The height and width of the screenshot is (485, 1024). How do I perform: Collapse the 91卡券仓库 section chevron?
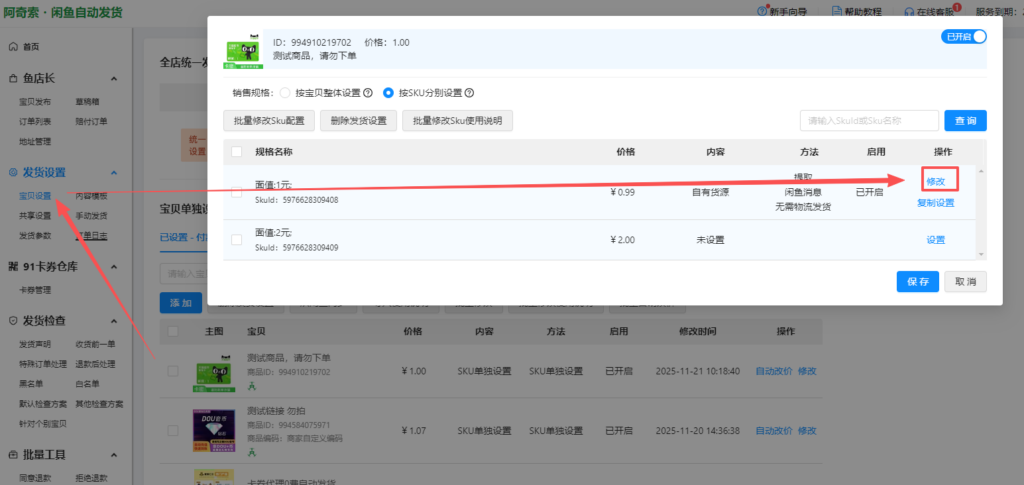click(x=114, y=267)
